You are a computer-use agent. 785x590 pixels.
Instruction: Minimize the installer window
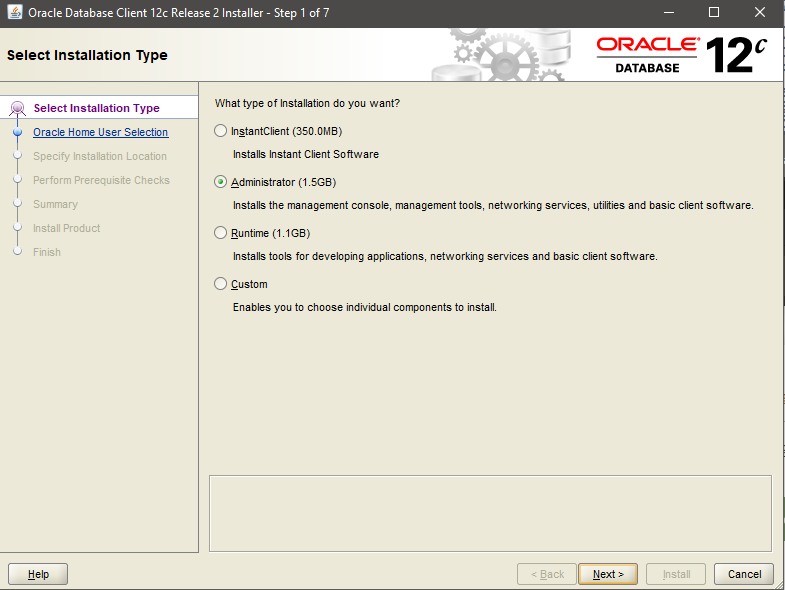[667, 13]
